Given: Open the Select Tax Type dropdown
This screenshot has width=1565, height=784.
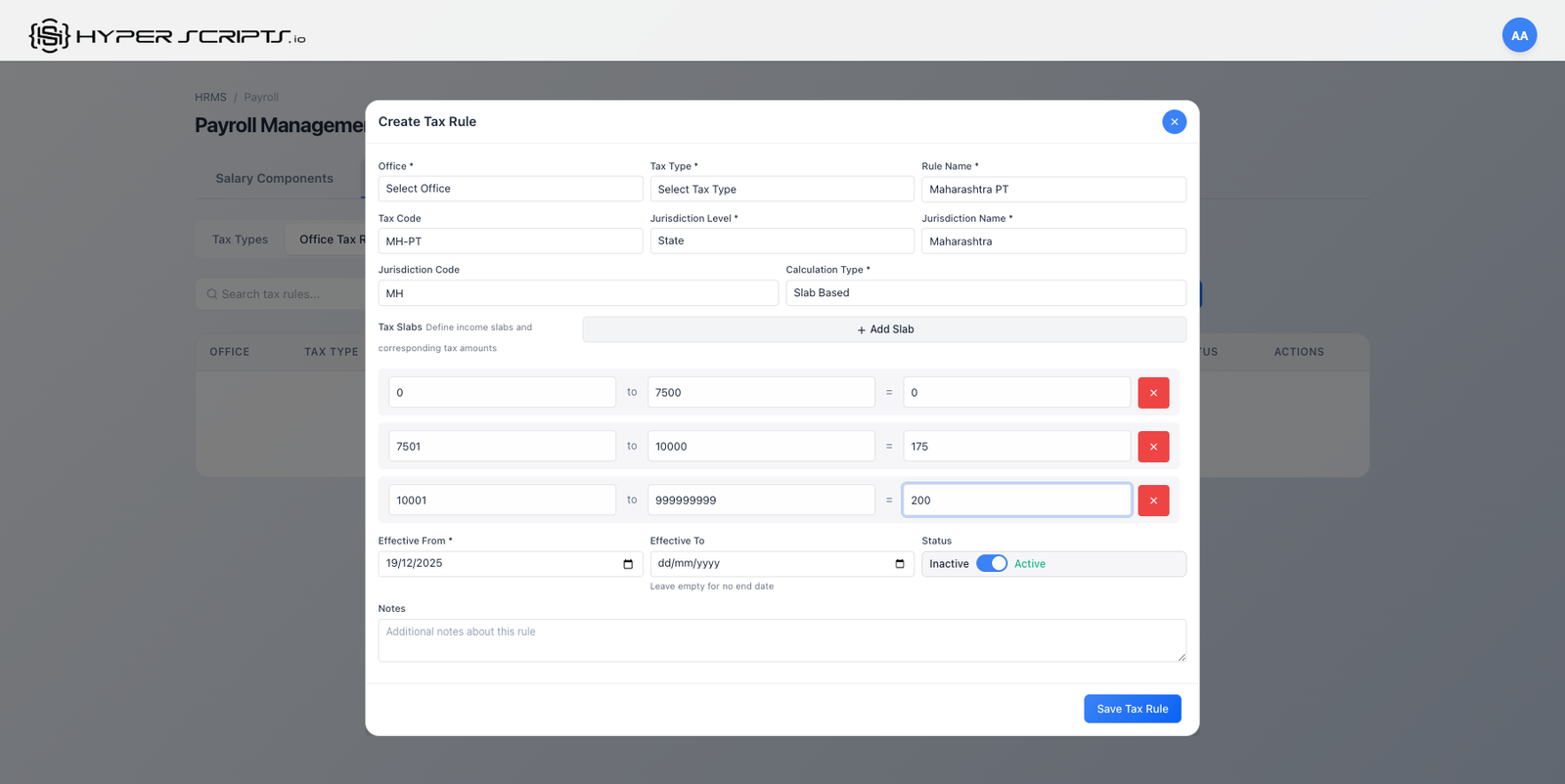Looking at the screenshot, I should coord(781,189).
